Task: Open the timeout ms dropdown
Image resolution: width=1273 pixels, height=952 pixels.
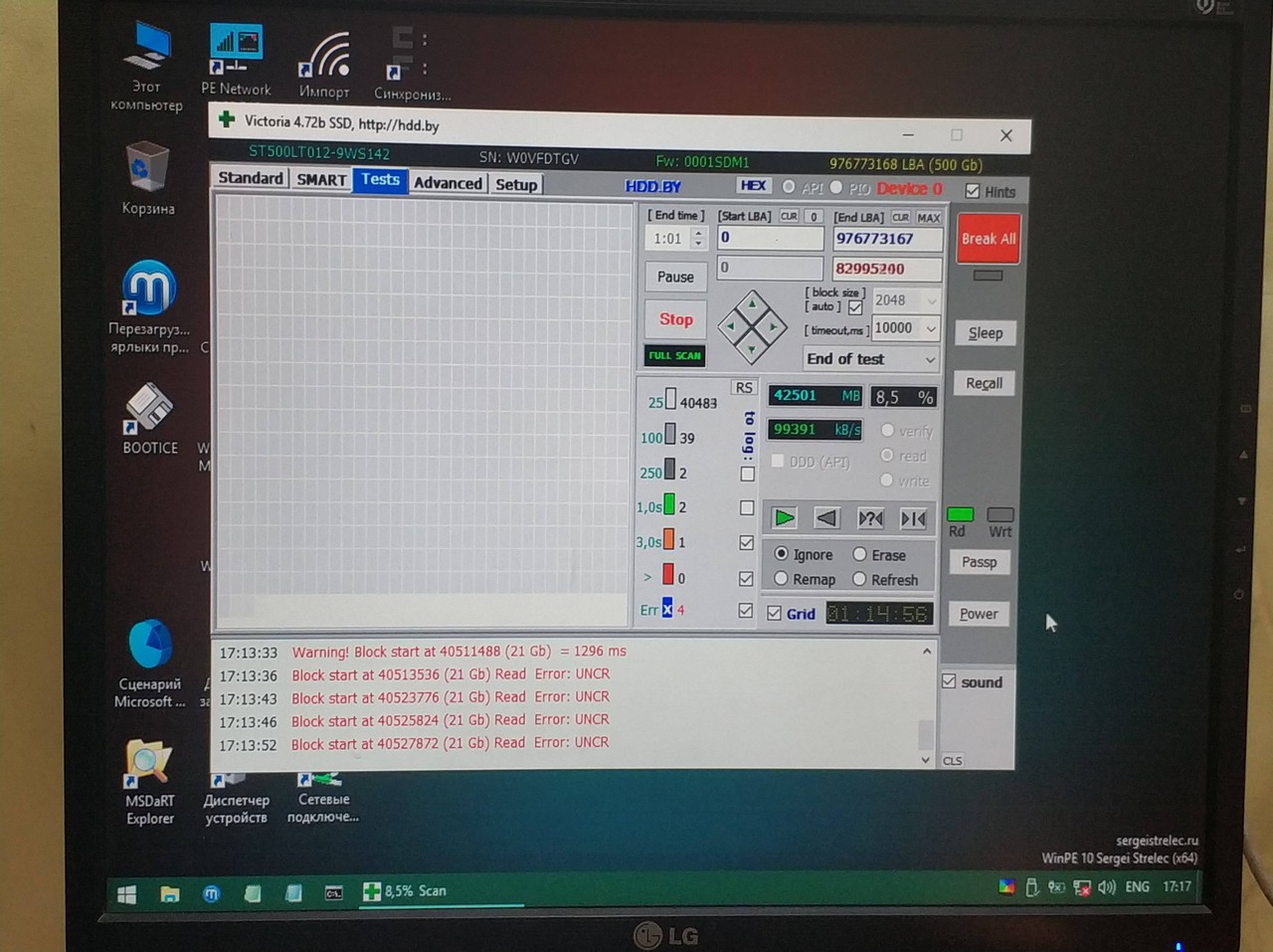Action: [931, 328]
